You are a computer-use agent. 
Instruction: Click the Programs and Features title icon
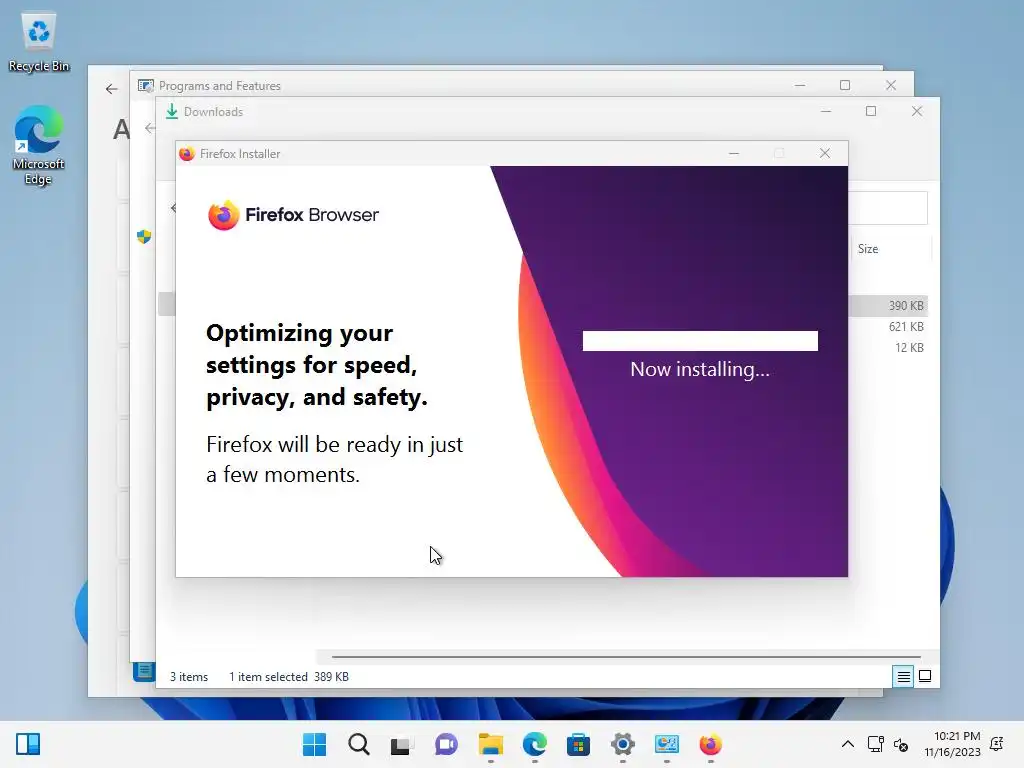(x=146, y=86)
